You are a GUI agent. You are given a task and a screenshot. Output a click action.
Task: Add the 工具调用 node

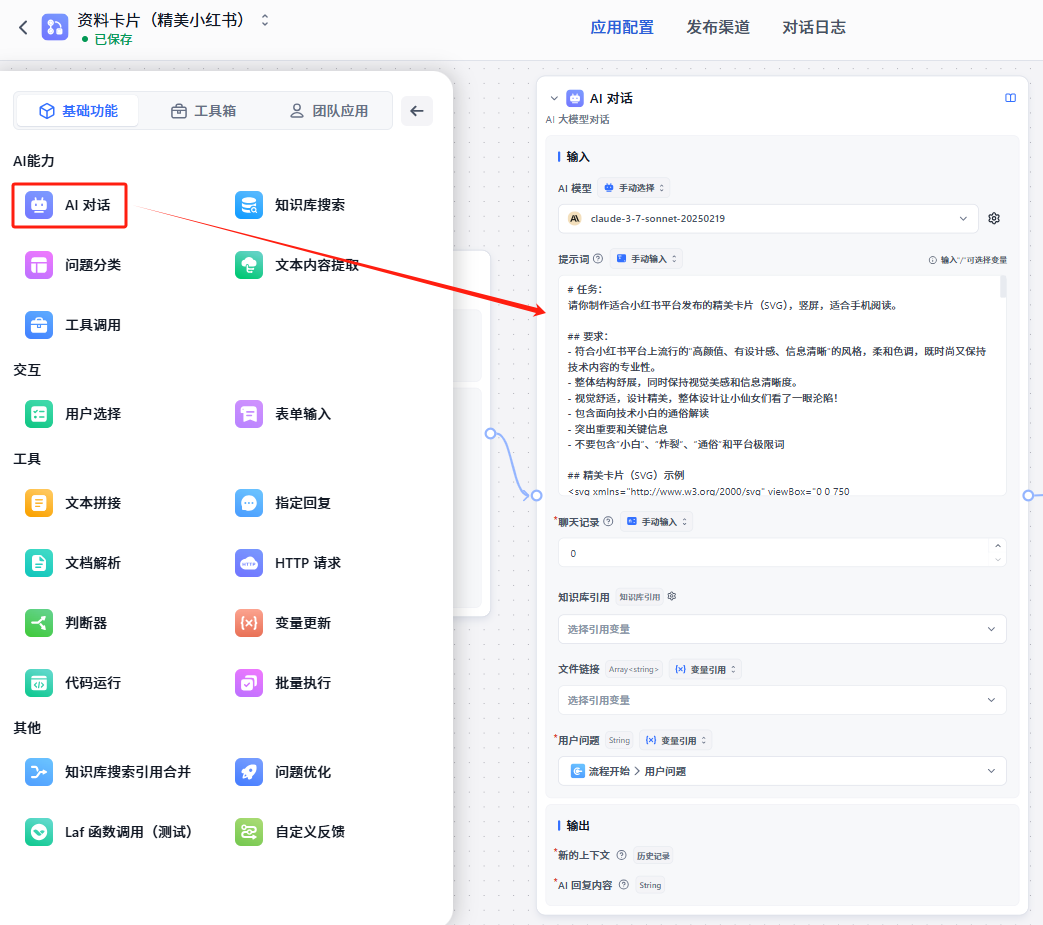(x=73, y=325)
